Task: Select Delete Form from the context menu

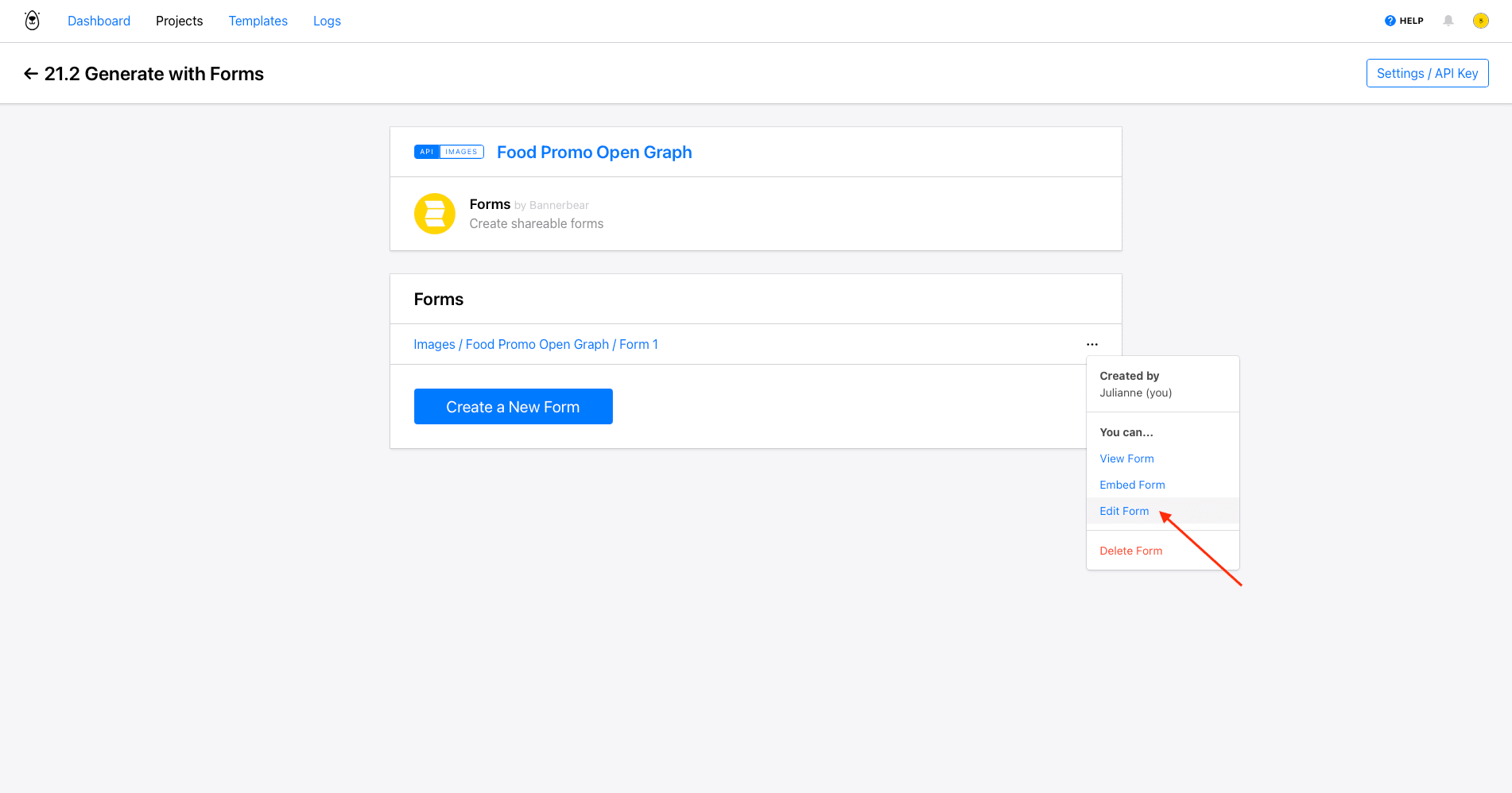Action: pyautogui.click(x=1130, y=550)
